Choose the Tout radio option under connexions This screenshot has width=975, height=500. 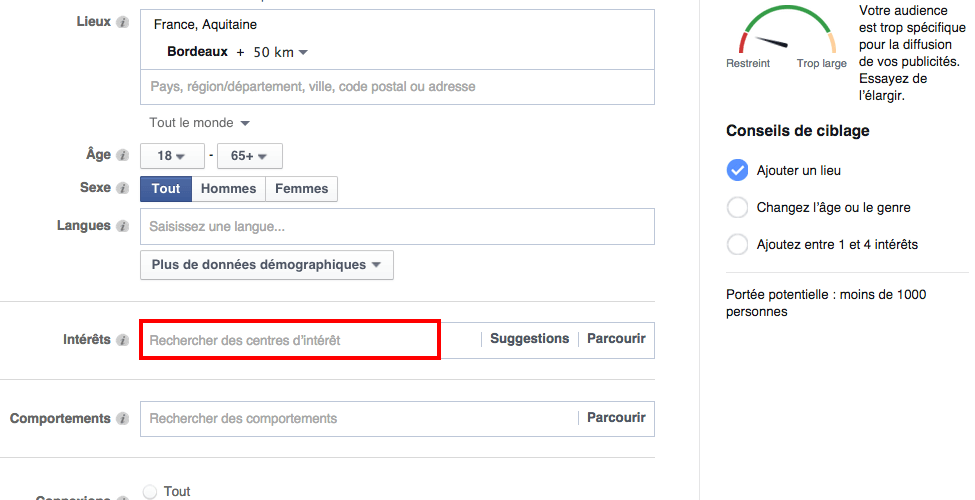coord(150,491)
